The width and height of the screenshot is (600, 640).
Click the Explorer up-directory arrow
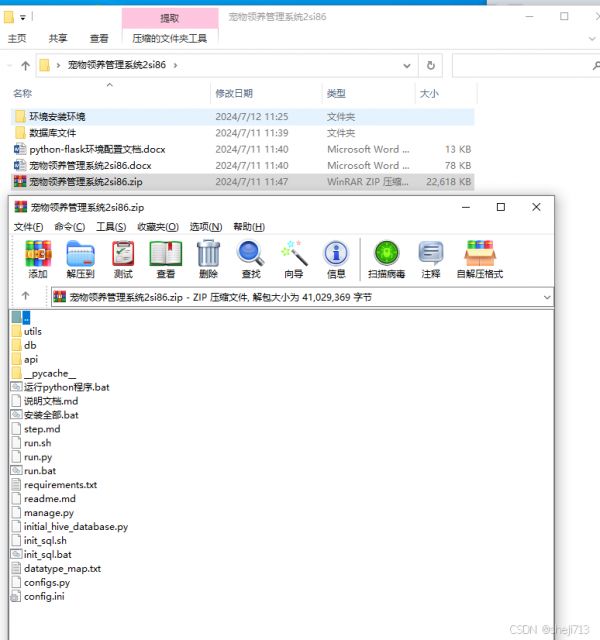tap(25, 65)
